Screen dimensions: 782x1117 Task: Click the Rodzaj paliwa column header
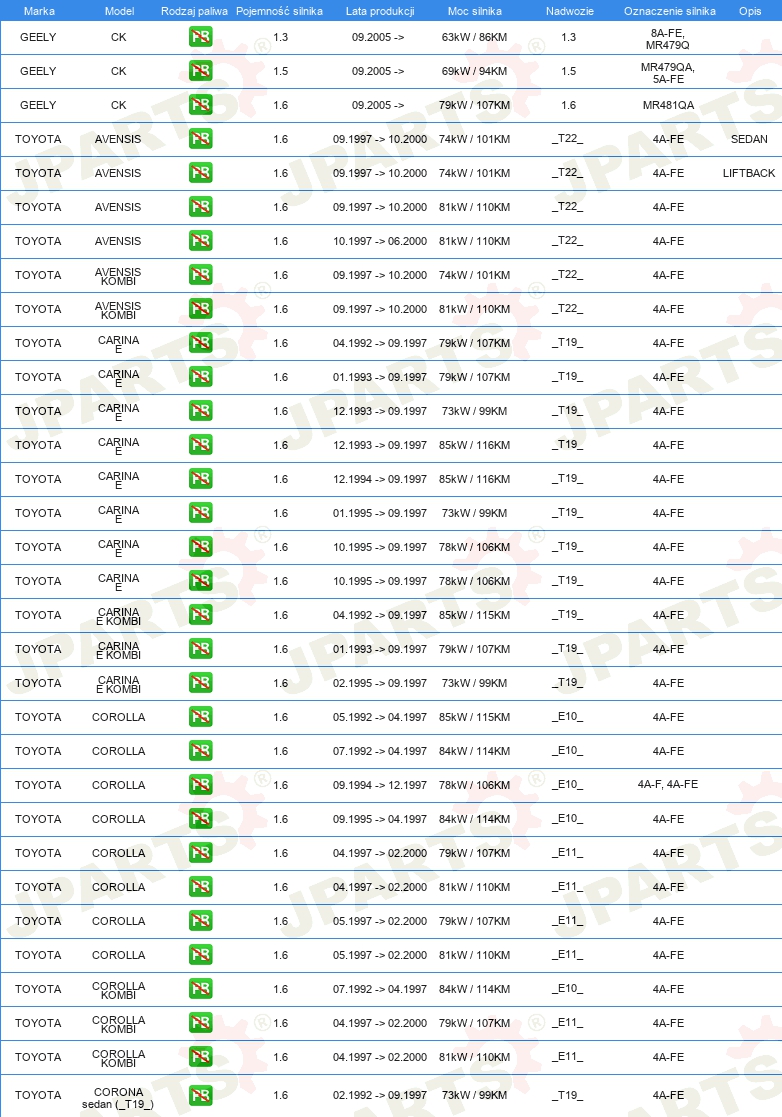click(194, 11)
